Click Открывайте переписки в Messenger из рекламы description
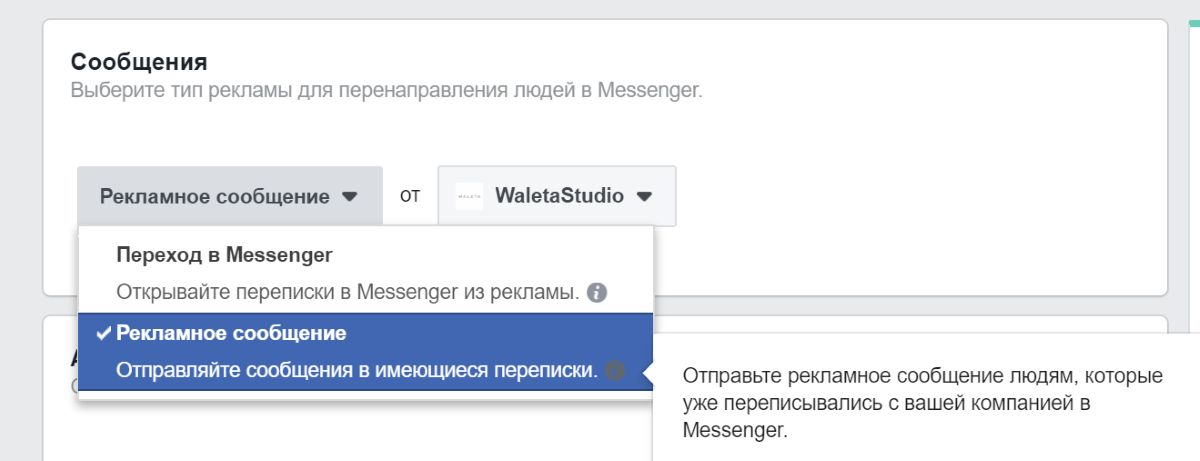1200x461 pixels. pyautogui.click(x=347, y=293)
